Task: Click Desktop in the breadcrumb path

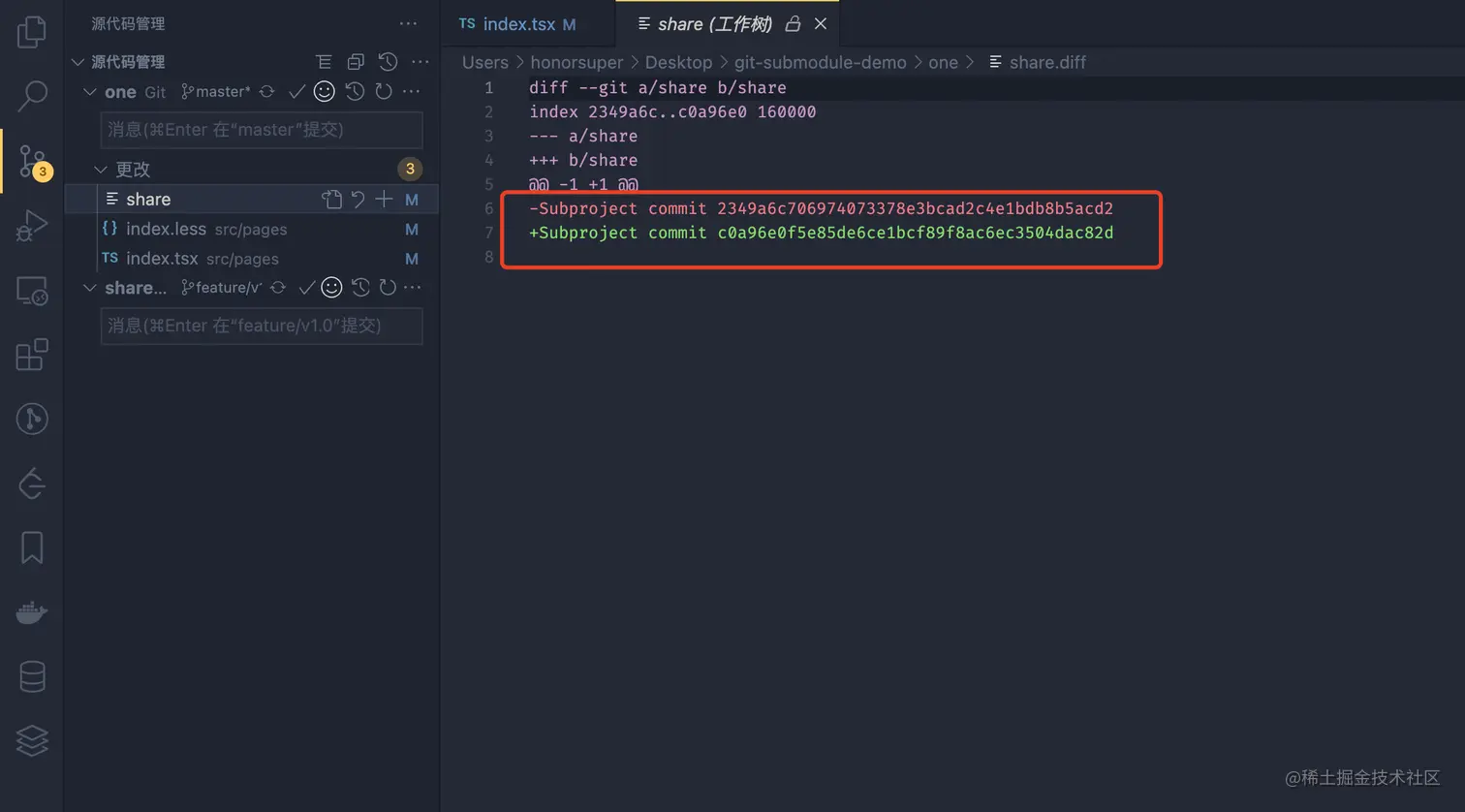Action: [x=678, y=63]
